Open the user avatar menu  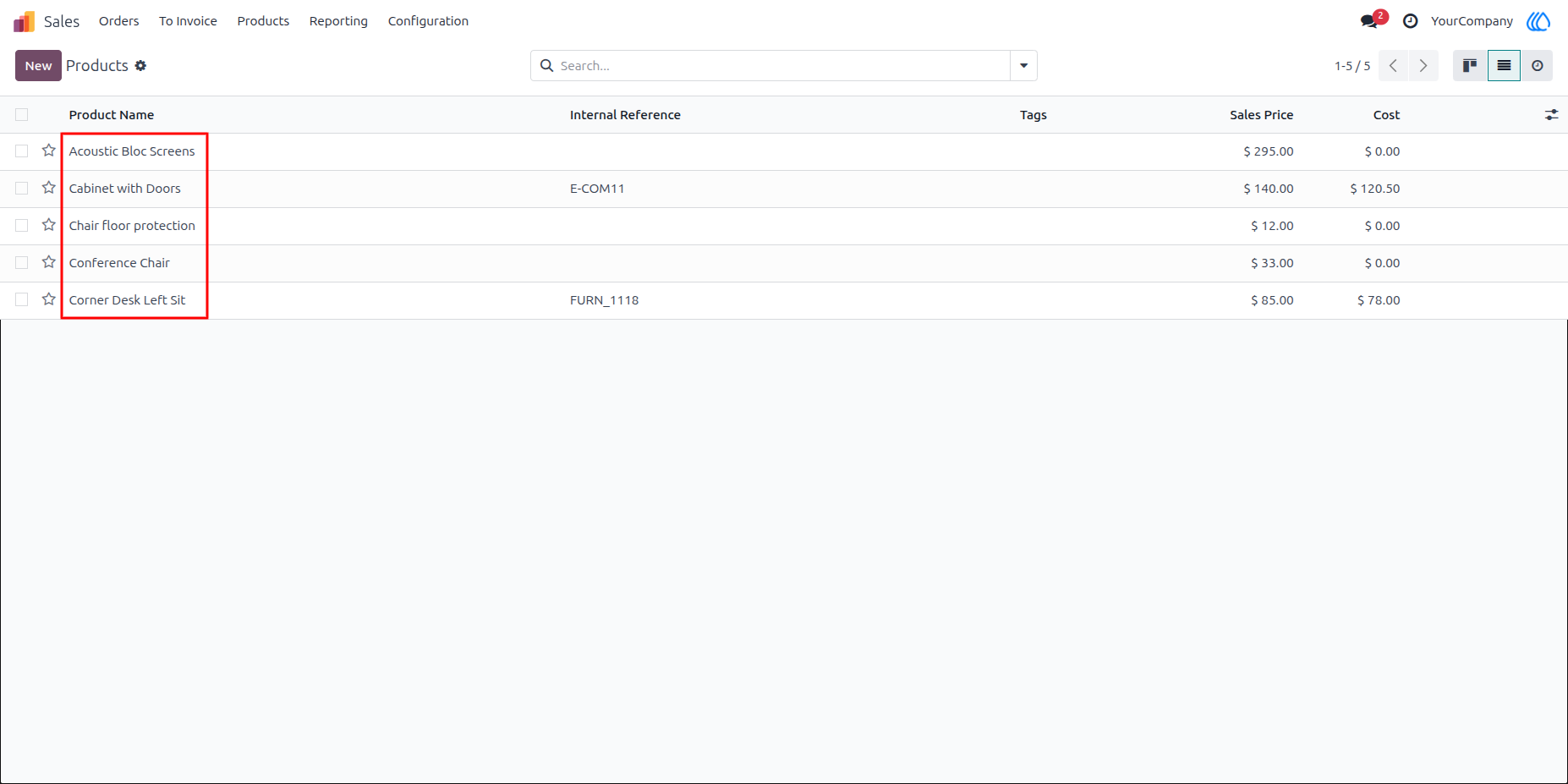tap(1538, 21)
